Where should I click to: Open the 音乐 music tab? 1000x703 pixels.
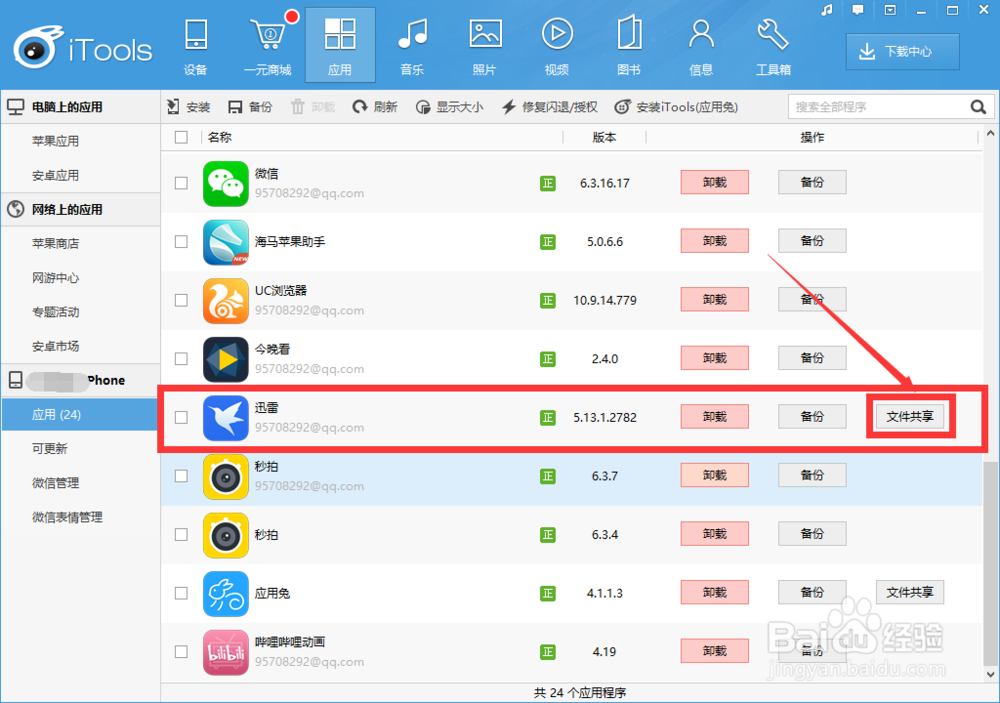tap(412, 47)
